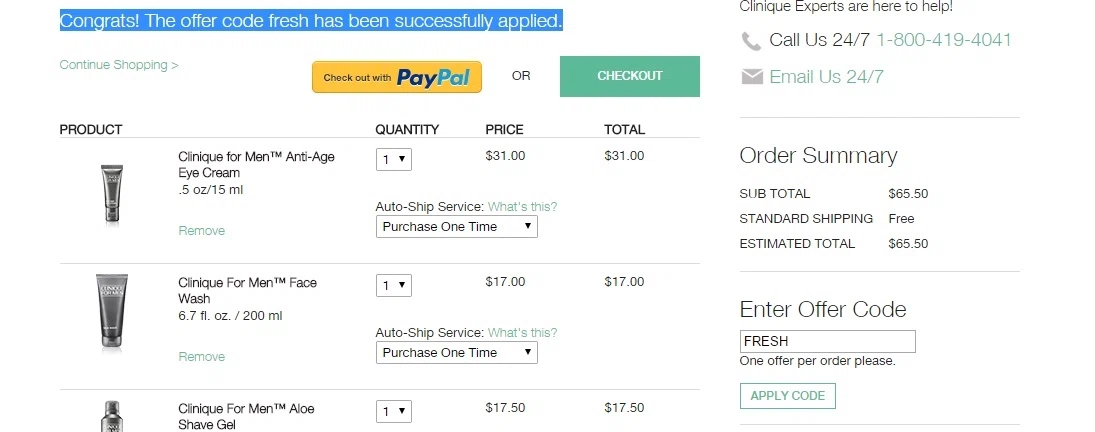Image resolution: width=1095 pixels, height=432 pixels.
Task: Click the envelope icon beside Email Us
Action: click(x=751, y=77)
